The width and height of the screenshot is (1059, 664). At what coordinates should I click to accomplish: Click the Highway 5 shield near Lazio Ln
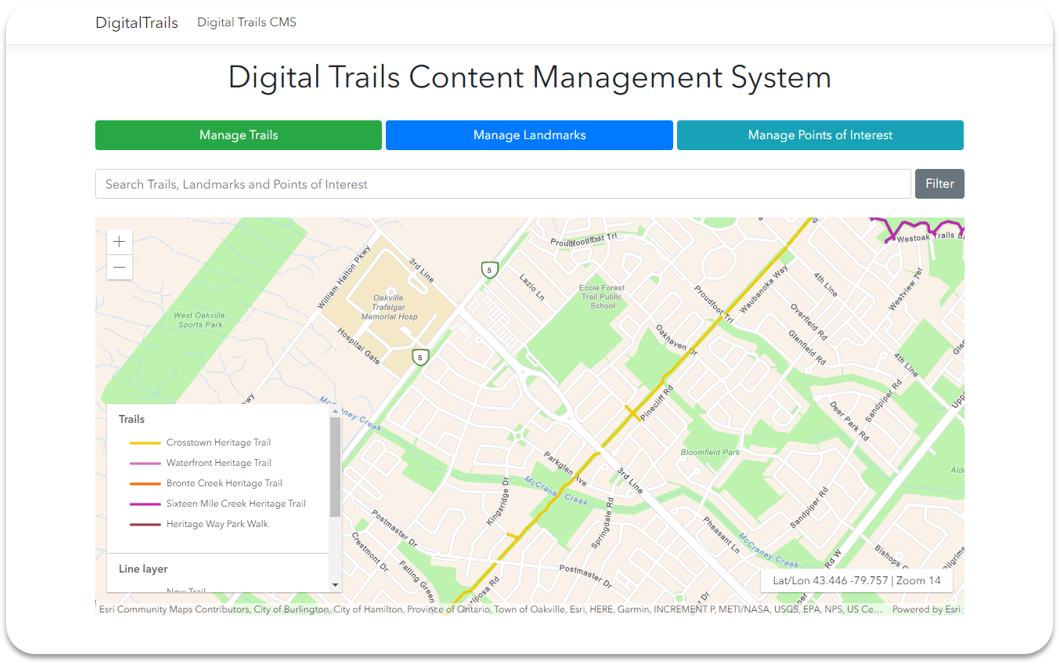pyautogui.click(x=488, y=269)
